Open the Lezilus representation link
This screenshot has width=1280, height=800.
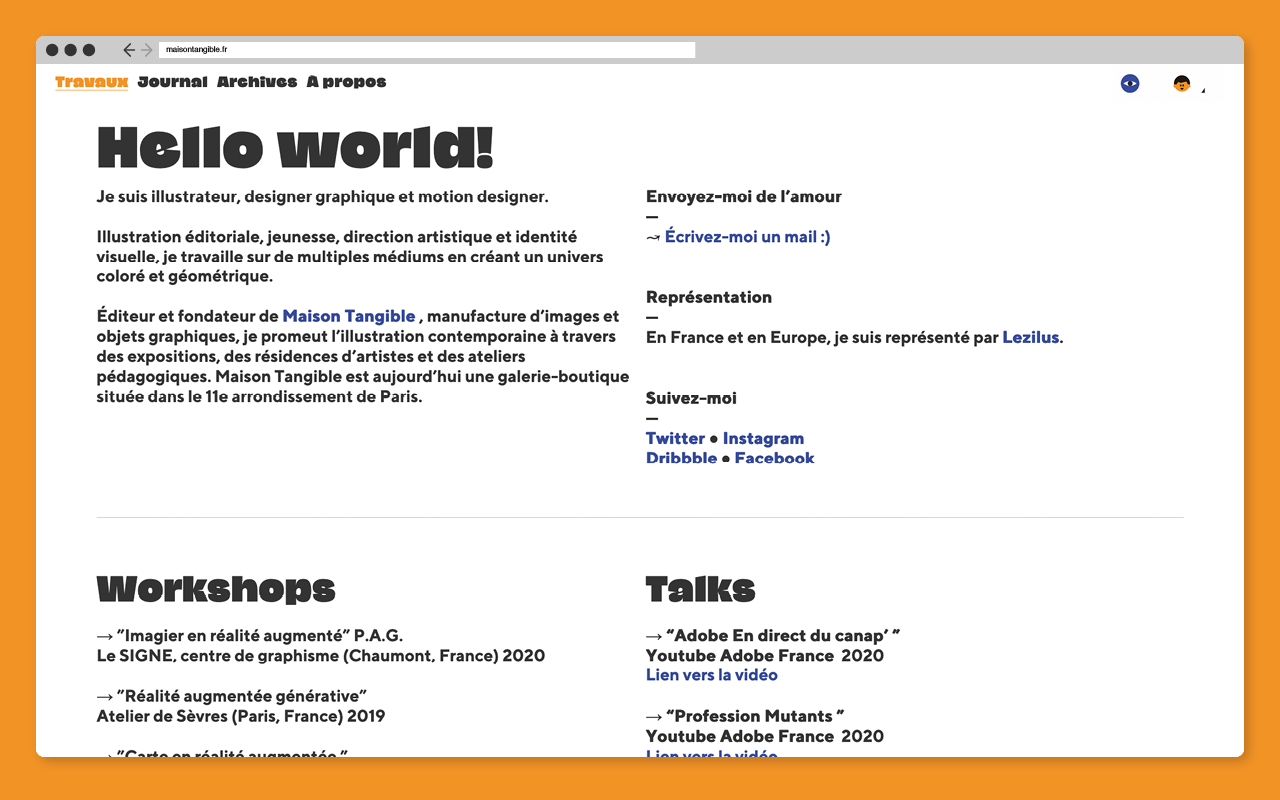click(x=1030, y=337)
